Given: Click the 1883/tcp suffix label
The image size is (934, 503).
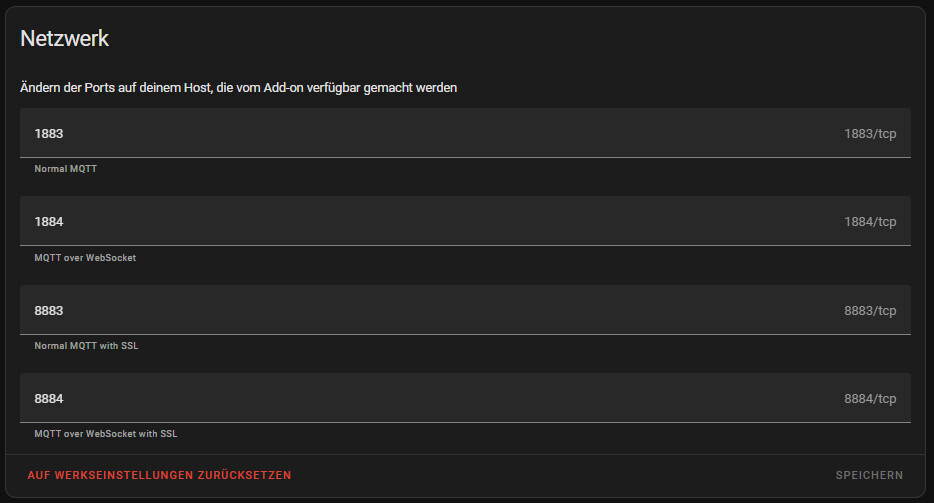Looking at the screenshot, I should pos(869,133).
